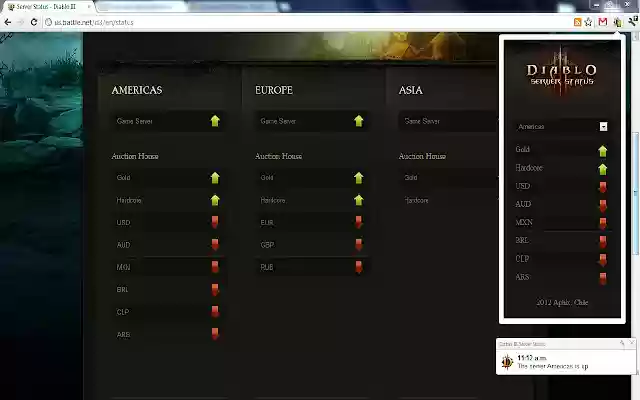The image size is (640, 400).
Task: Click the AMERICAS region heading
Action: point(137,90)
